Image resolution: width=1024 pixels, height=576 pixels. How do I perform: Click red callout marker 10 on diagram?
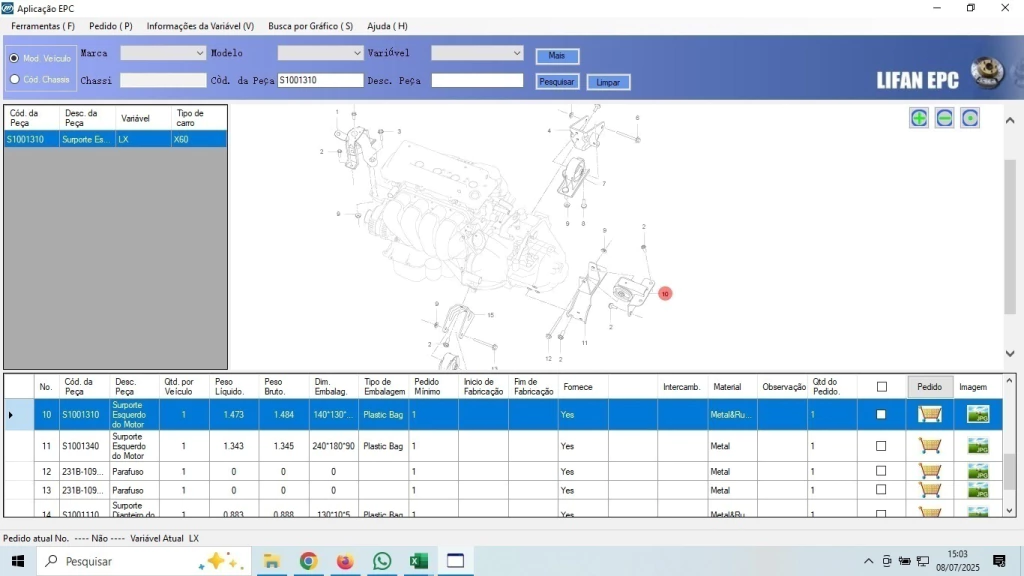point(665,294)
